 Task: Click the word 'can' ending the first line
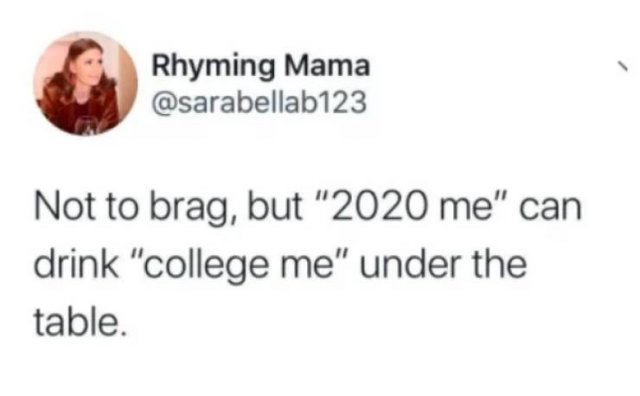[x=551, y=209]
